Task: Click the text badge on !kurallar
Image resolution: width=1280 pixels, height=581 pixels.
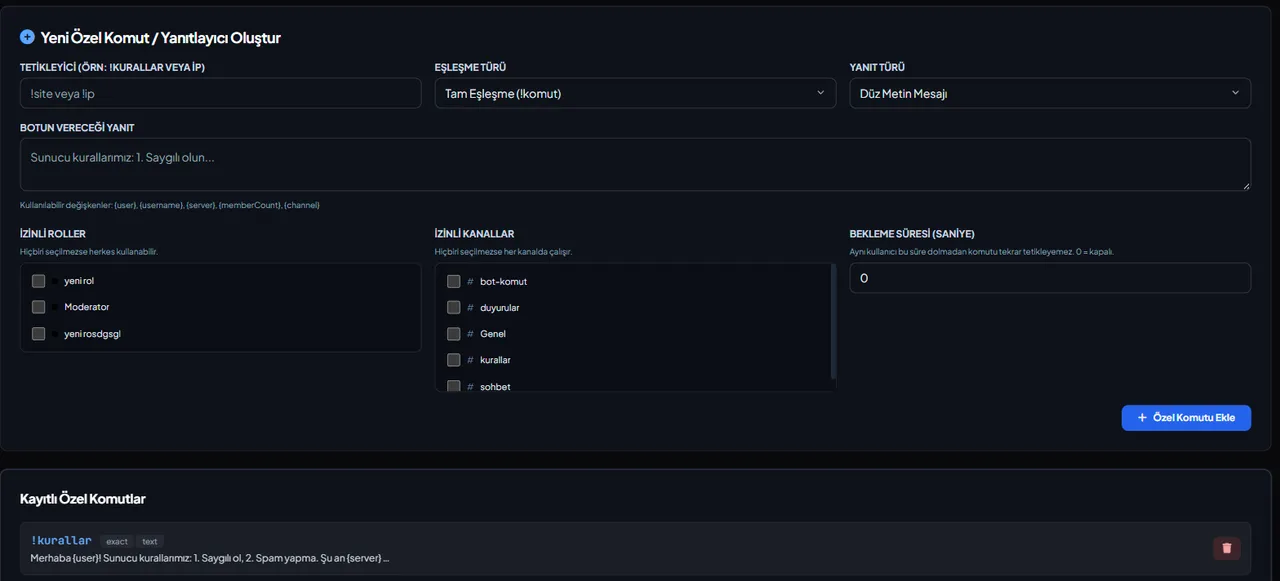Action: pyautogui.click(x=150, y=541)
